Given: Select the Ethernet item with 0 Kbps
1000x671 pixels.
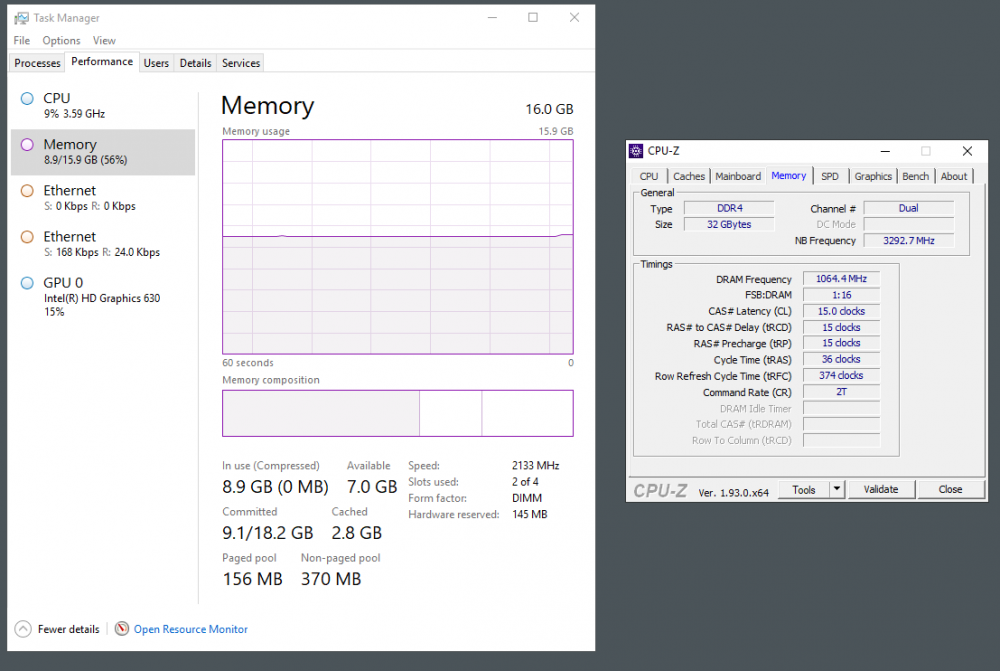Looking at the screenshot, I should tap(103, 198).
